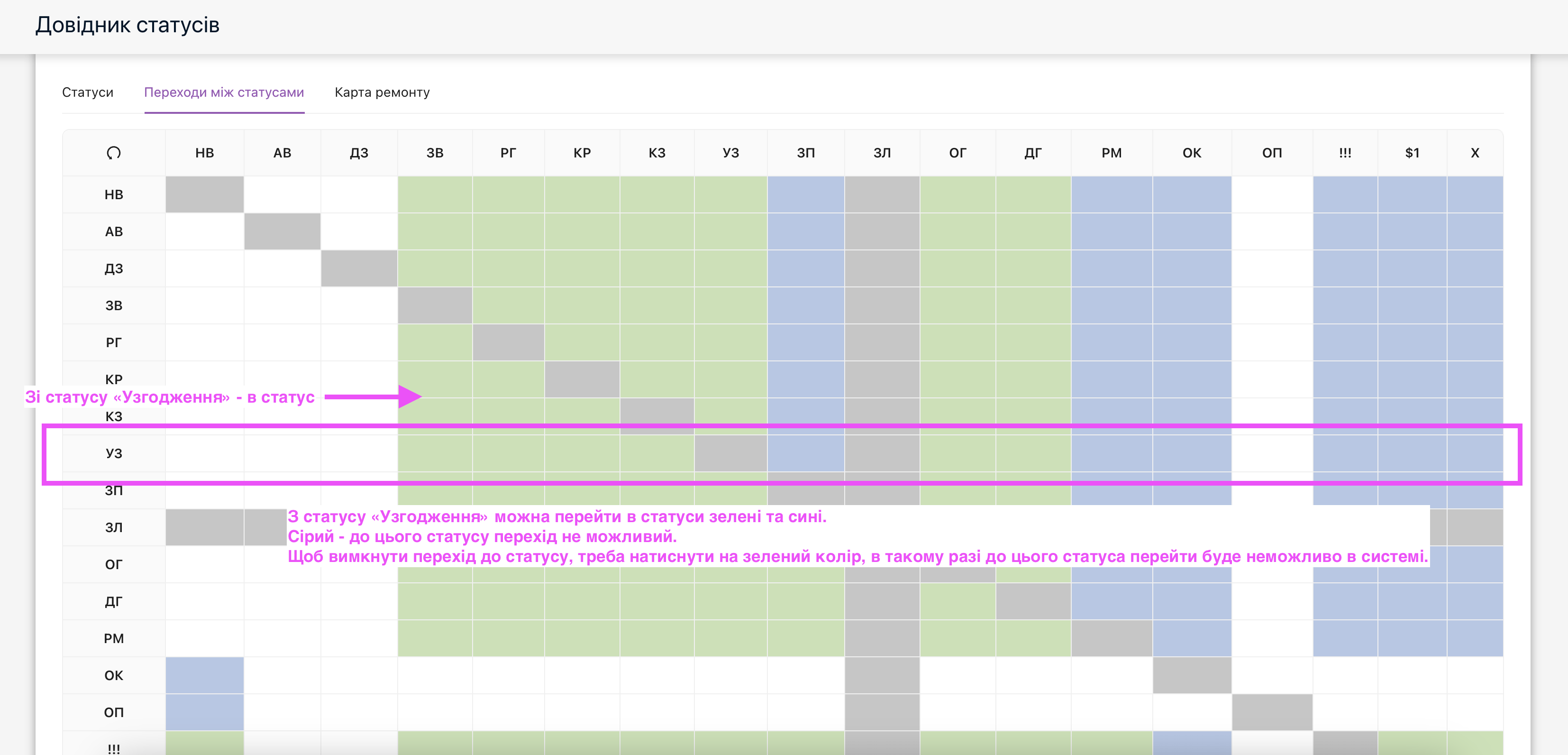
Task: Switch to the Статуси tab
Action: [x=88, y=92]
